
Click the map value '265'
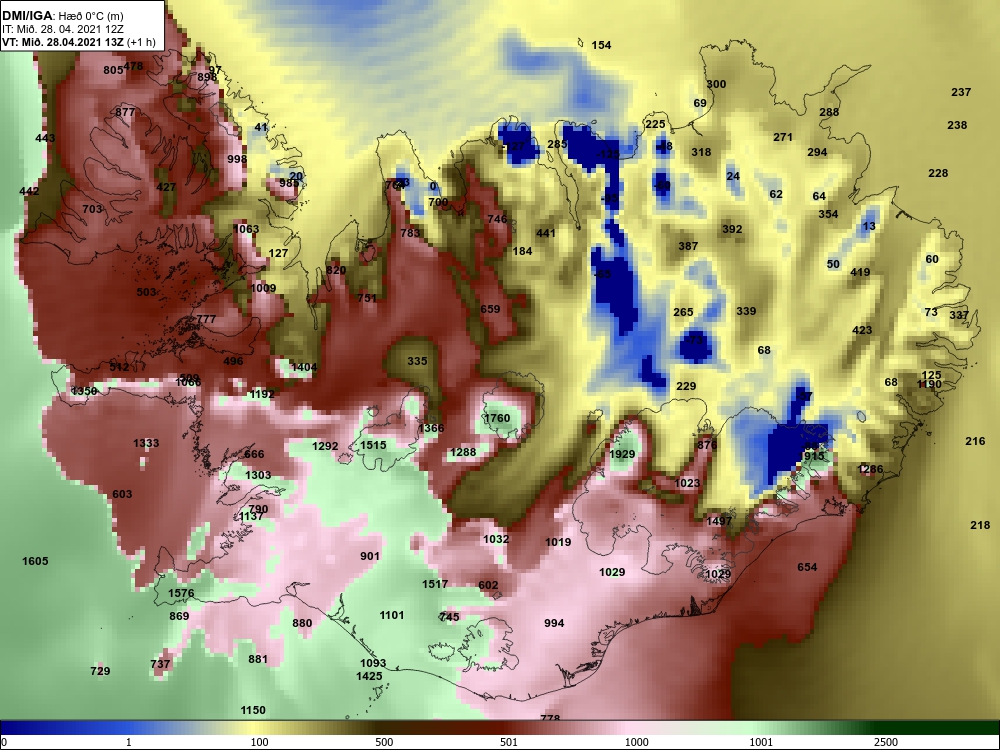683,312
